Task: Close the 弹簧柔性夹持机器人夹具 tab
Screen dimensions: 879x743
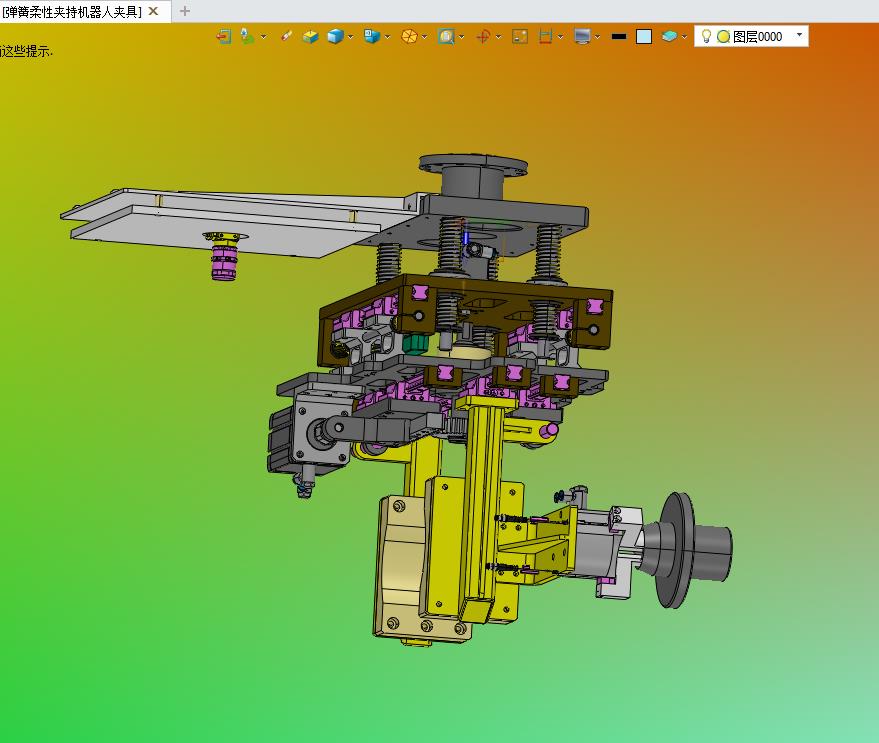Action: 153,11
